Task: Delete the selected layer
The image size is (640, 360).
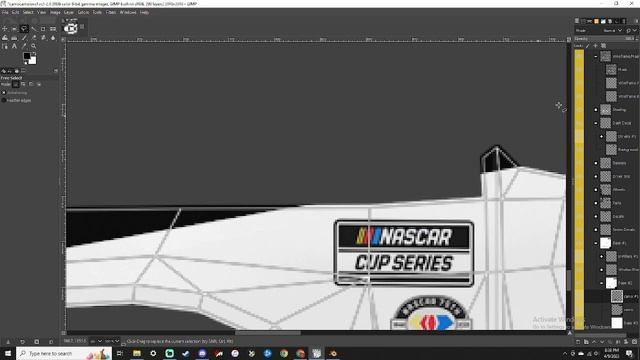Action: coord(634,342)
